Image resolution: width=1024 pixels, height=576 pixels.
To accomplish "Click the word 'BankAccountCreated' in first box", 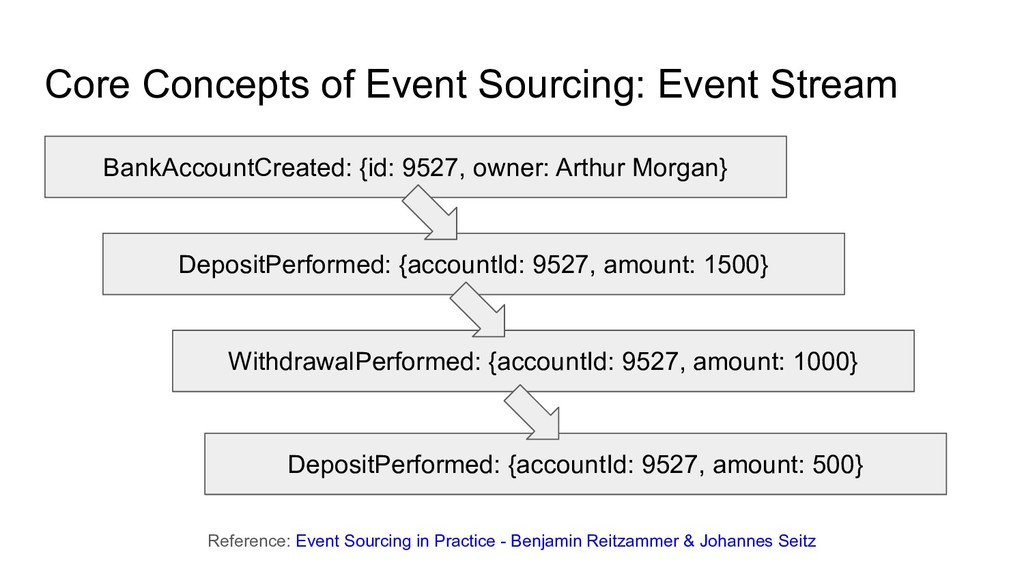I will point(223,168).
